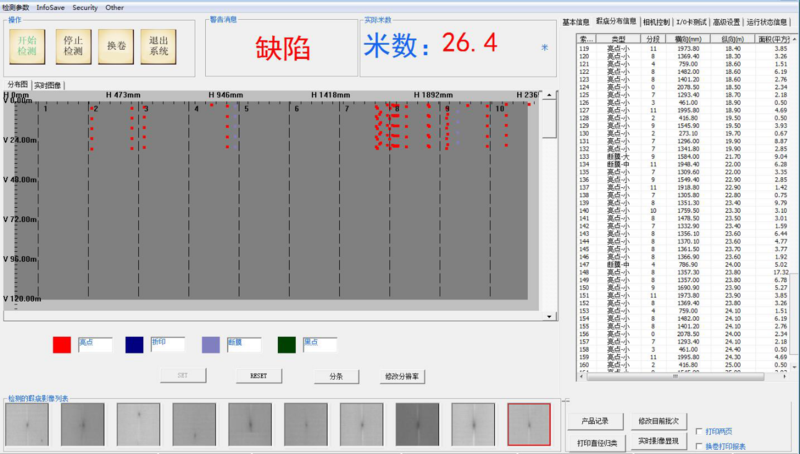The height and width of the screenshot is (454, 800).
Task: Toggle the 换卷打印报表 checkbox
Action: click(x=699, y=445)
